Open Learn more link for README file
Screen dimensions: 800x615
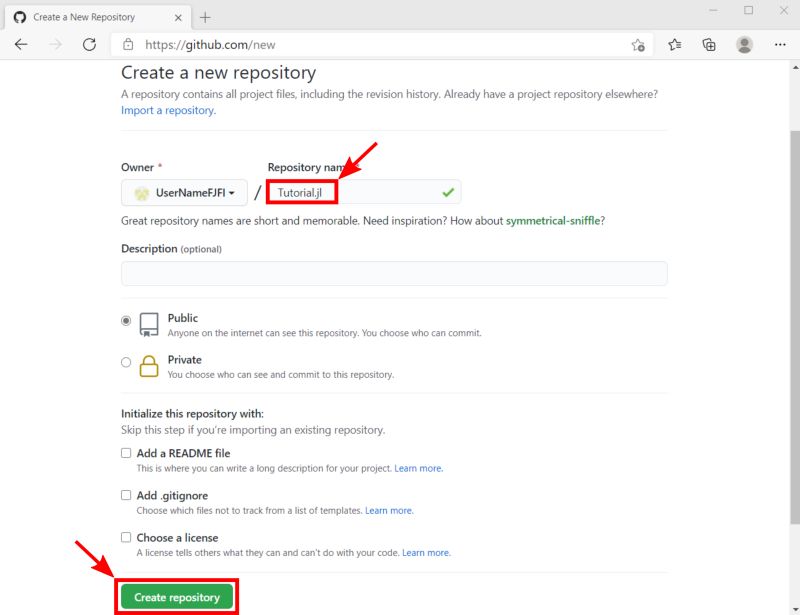(x=418, y=469)
